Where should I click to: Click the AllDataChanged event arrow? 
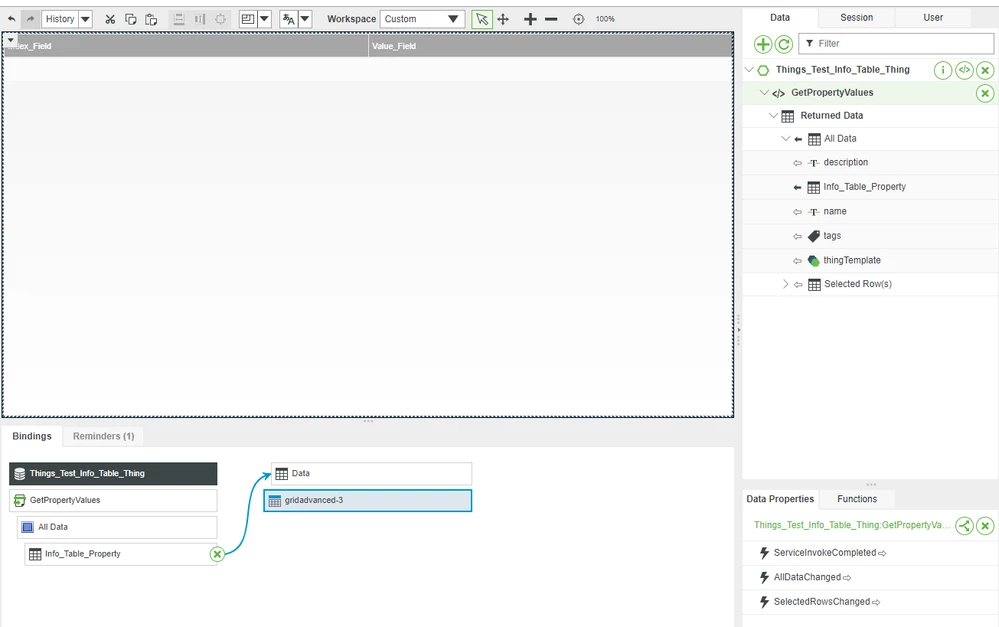pos(847,578)
